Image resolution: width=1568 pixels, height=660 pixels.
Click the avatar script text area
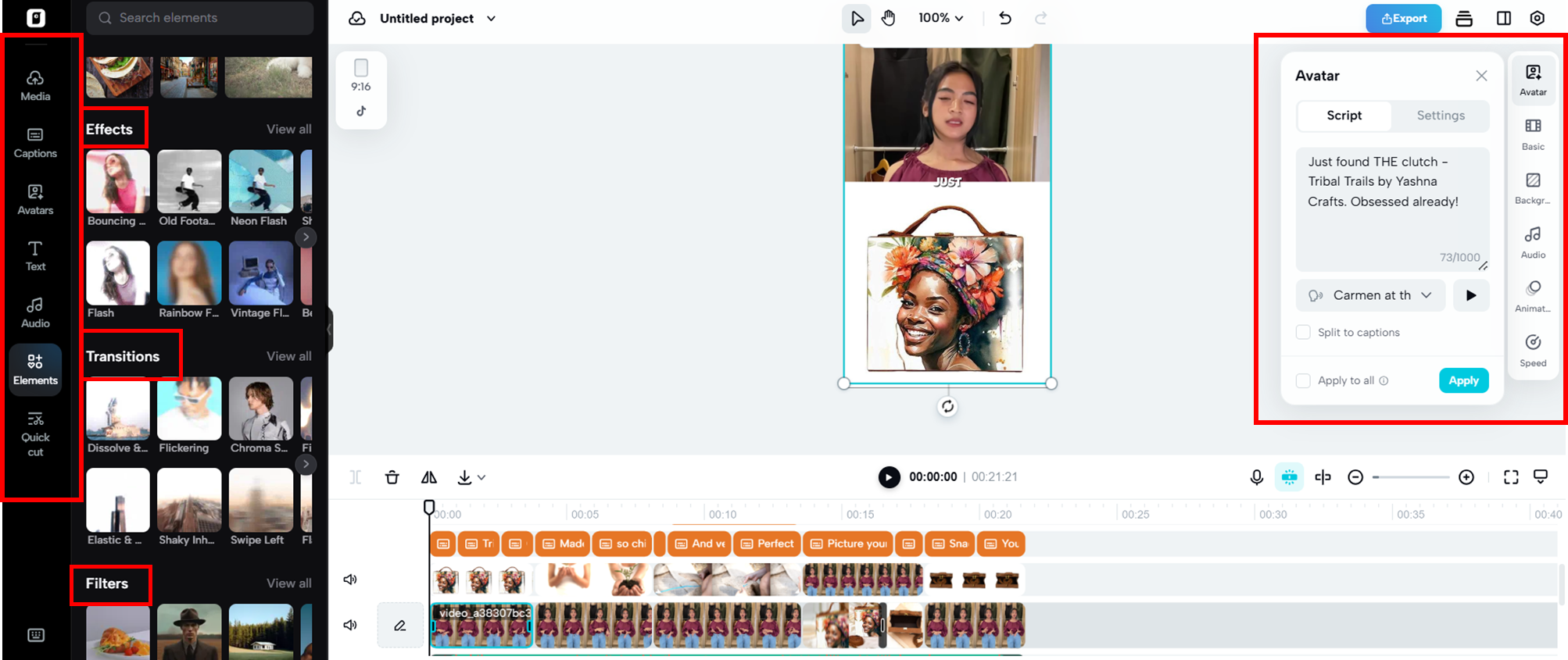tap(1392, 209)
